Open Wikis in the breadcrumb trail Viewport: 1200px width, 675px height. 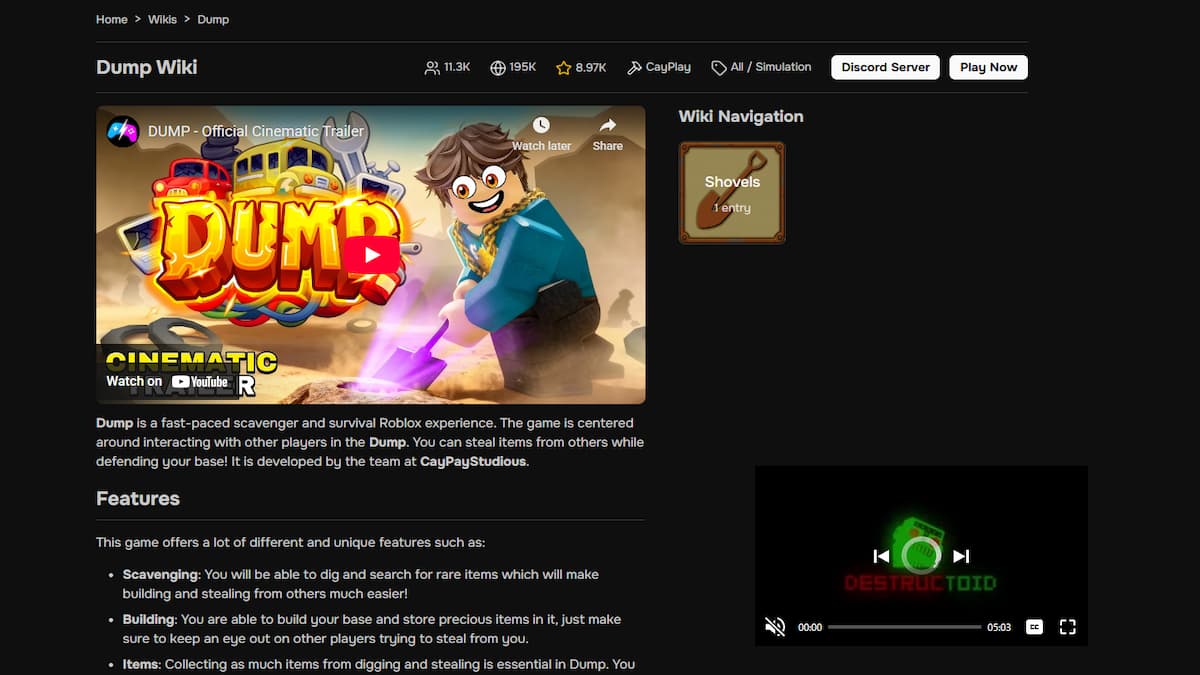pos(163,19)
